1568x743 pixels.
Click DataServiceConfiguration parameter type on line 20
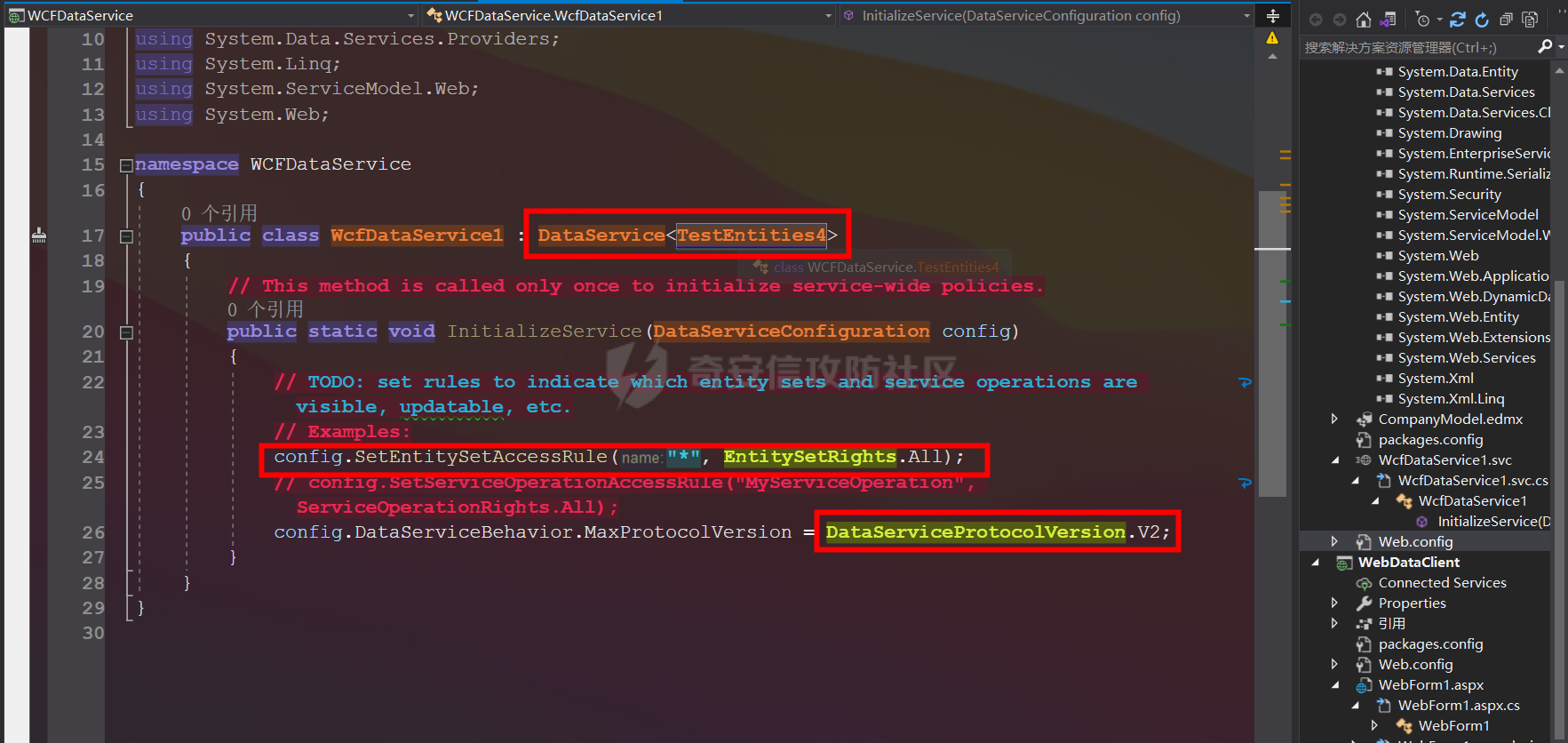(792, 332)
